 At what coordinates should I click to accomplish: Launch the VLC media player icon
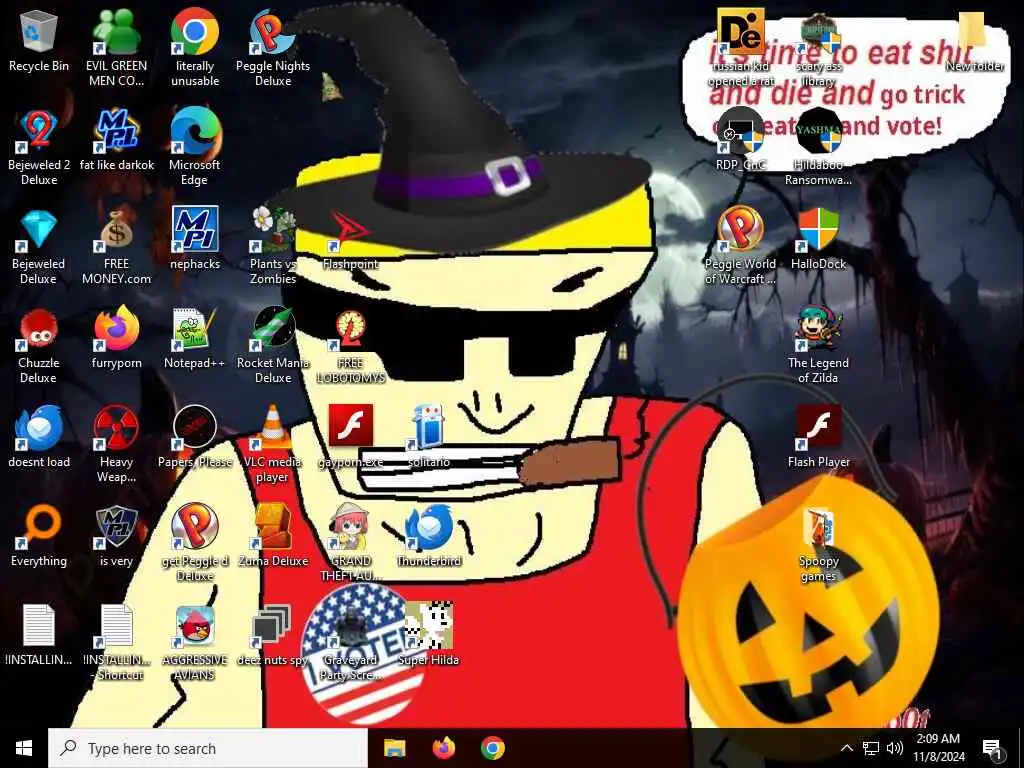pos(272,428)
